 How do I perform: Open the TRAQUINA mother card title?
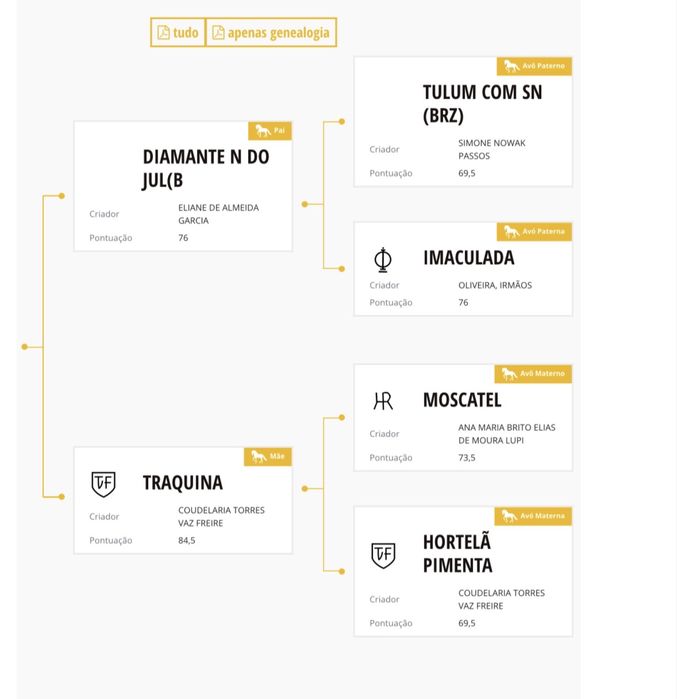click(x=183, y=483)
